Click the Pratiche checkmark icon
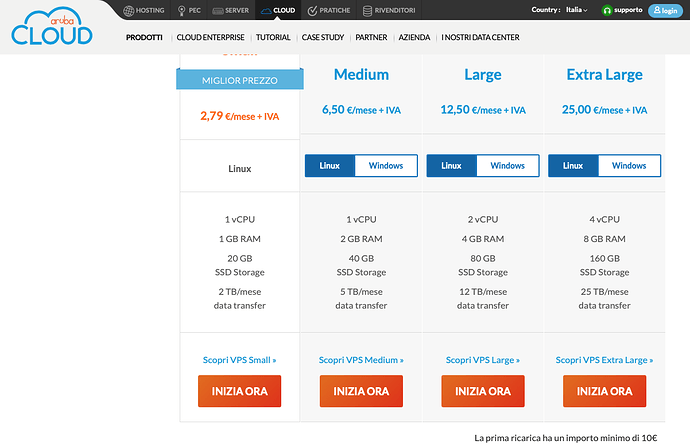Image resolution: width=690 pixels, height=448 pixels. [312, 11]
